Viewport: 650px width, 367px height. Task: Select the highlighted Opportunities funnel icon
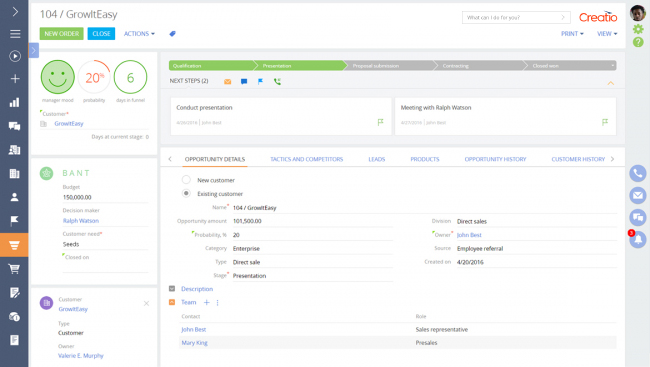(14, 245)
